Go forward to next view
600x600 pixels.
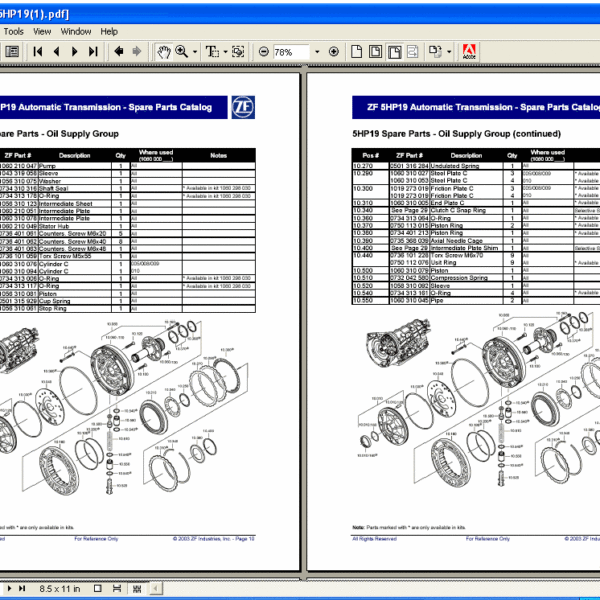click(x=137, y=51)
